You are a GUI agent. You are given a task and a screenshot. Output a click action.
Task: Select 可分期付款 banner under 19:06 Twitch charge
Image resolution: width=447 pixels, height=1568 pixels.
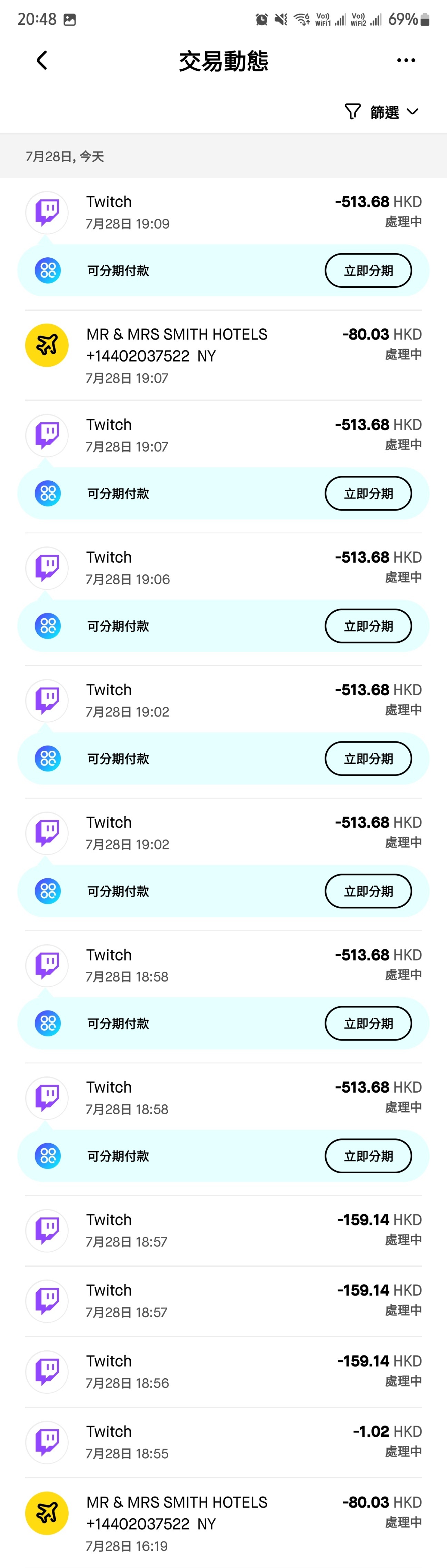[223, 626]
